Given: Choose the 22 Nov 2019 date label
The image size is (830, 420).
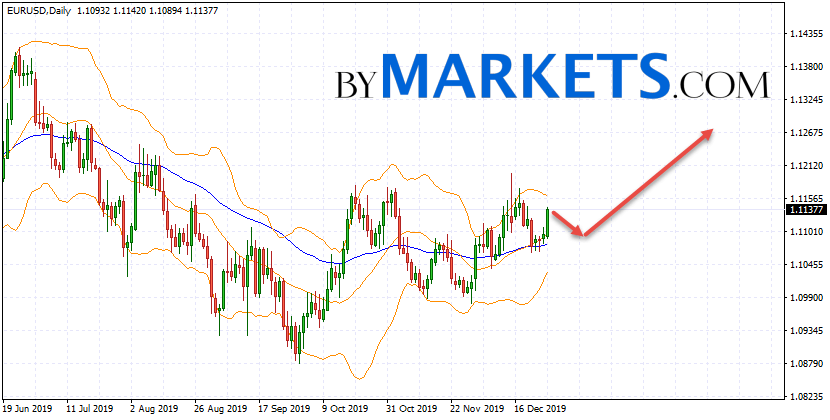Looking at the screenshot, I should coord(477,409).
